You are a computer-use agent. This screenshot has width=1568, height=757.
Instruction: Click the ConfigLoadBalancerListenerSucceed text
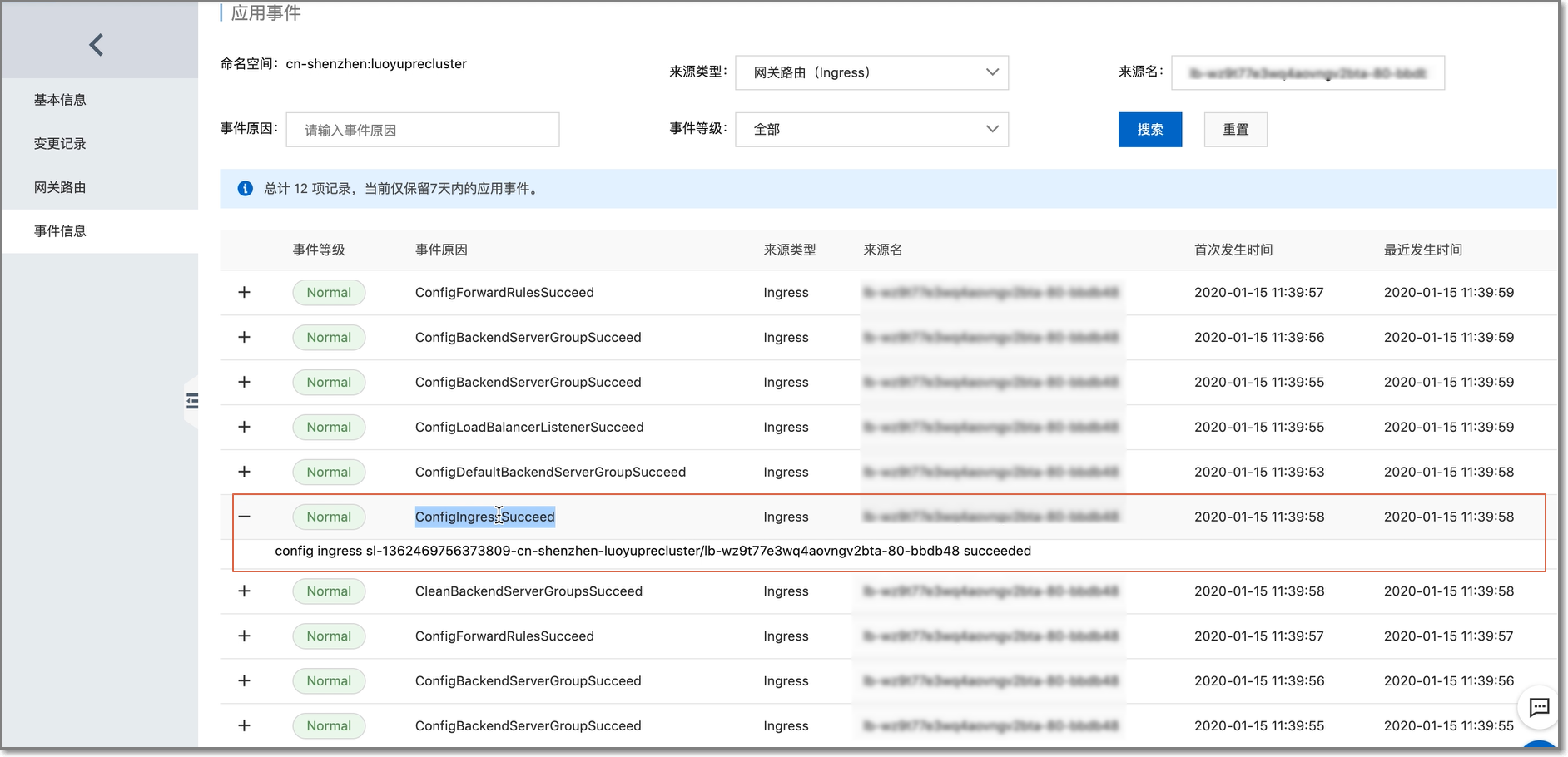click(x=529, y=428)
